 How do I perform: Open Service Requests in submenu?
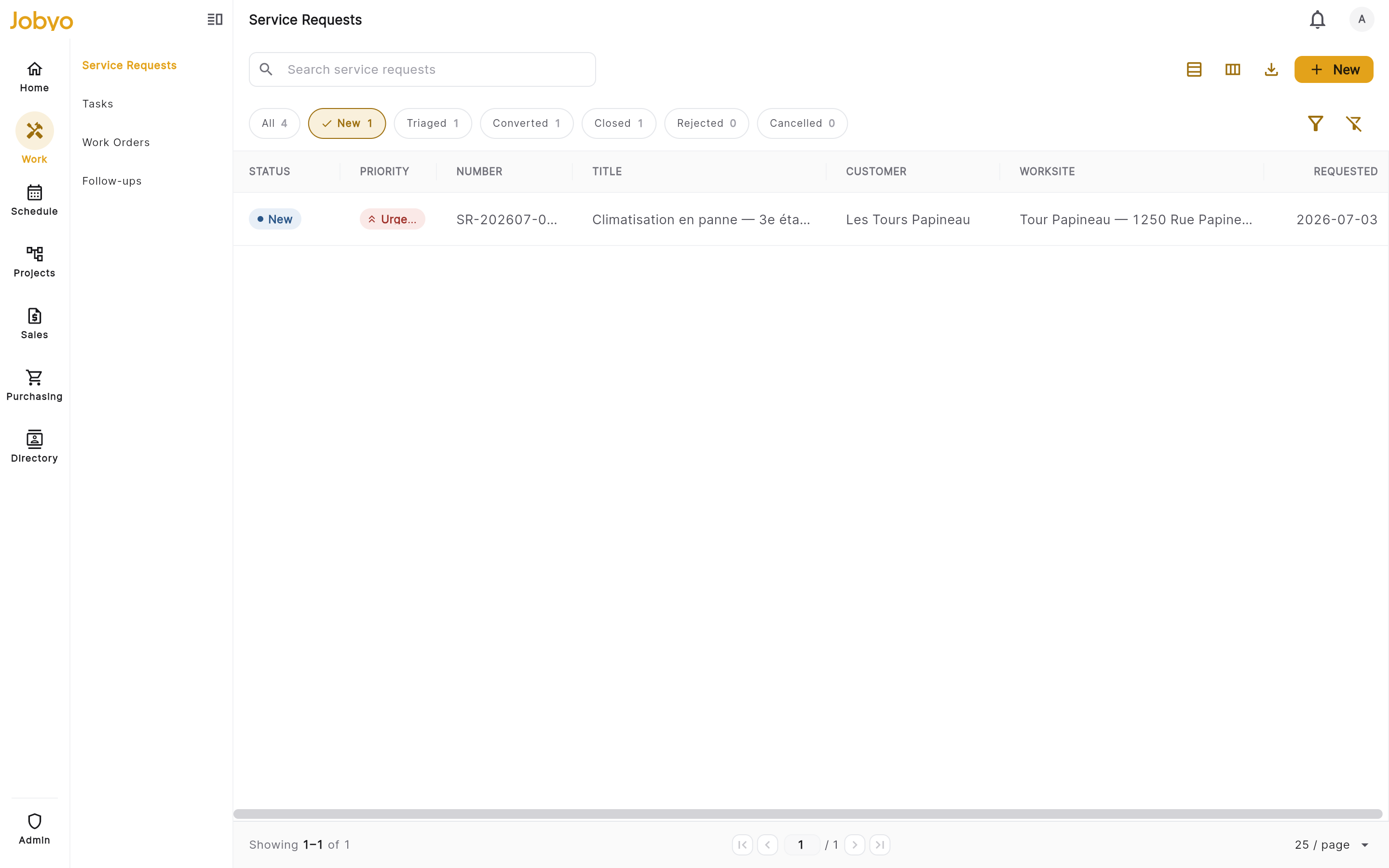[129, 66]
